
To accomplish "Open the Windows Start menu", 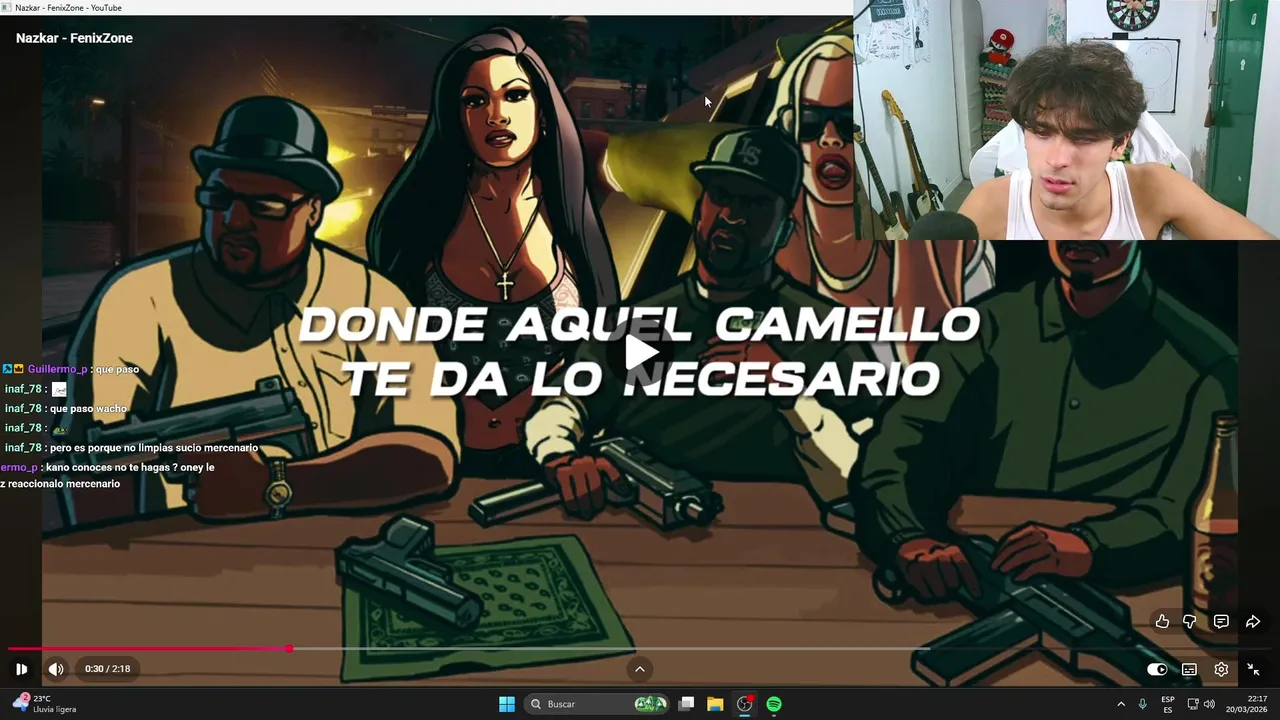I will (507, 704).
